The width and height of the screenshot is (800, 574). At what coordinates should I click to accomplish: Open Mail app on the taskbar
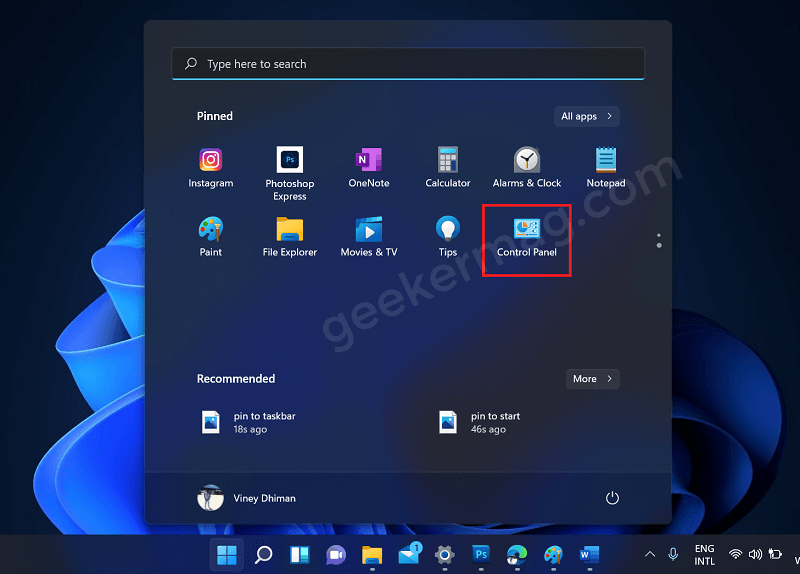point(410,554)
